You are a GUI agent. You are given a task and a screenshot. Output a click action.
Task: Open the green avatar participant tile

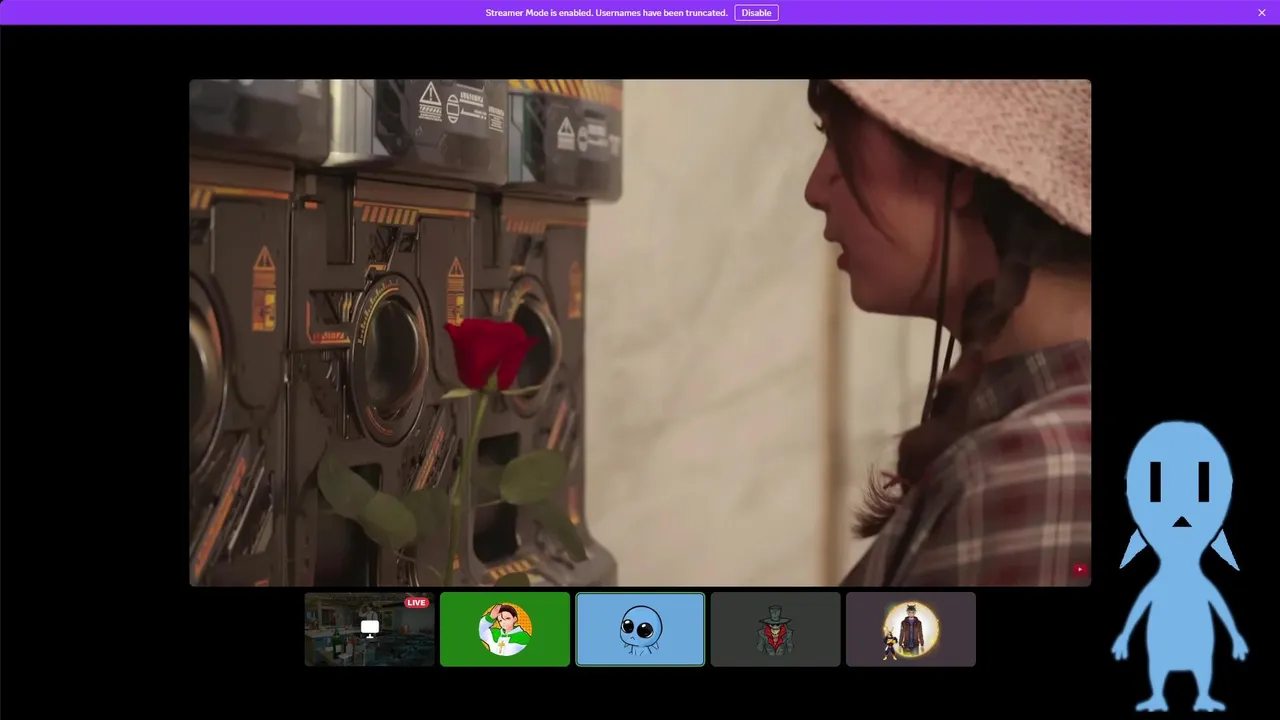[x=505, y=629]
